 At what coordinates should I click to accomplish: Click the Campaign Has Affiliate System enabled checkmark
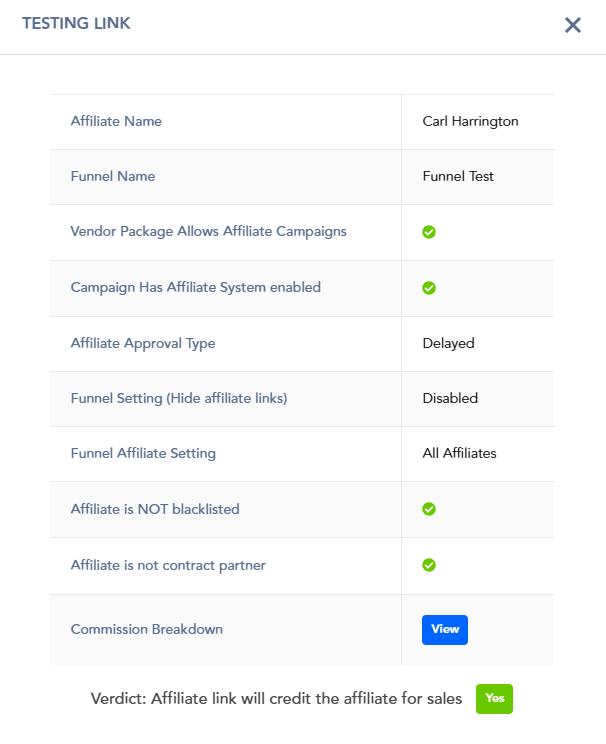click(x=429, y=288)
